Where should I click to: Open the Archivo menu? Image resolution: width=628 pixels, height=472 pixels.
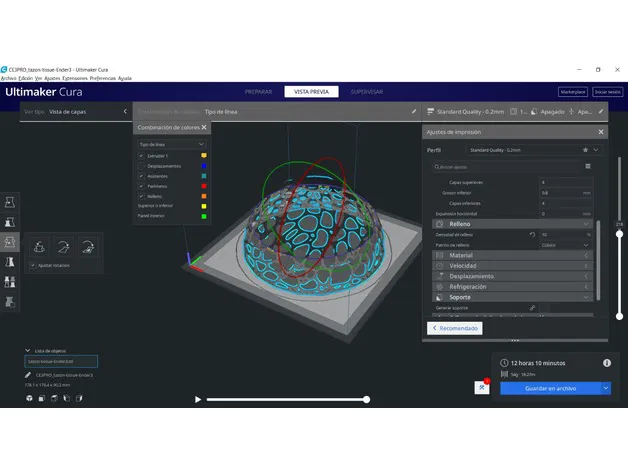[8, 78]
